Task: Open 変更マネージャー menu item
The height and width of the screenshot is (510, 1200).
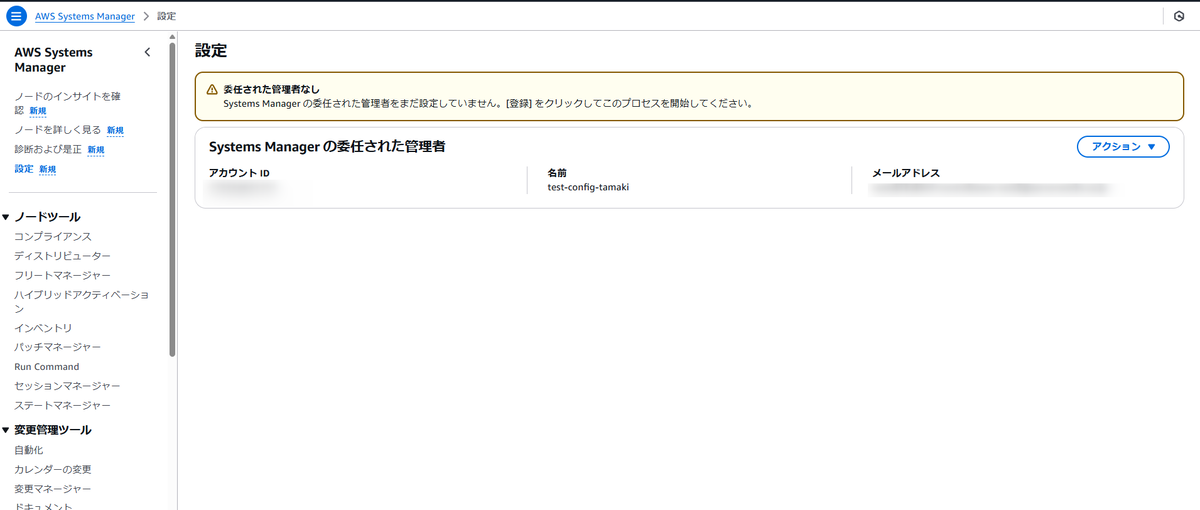Action: click(x=53, y=489)
